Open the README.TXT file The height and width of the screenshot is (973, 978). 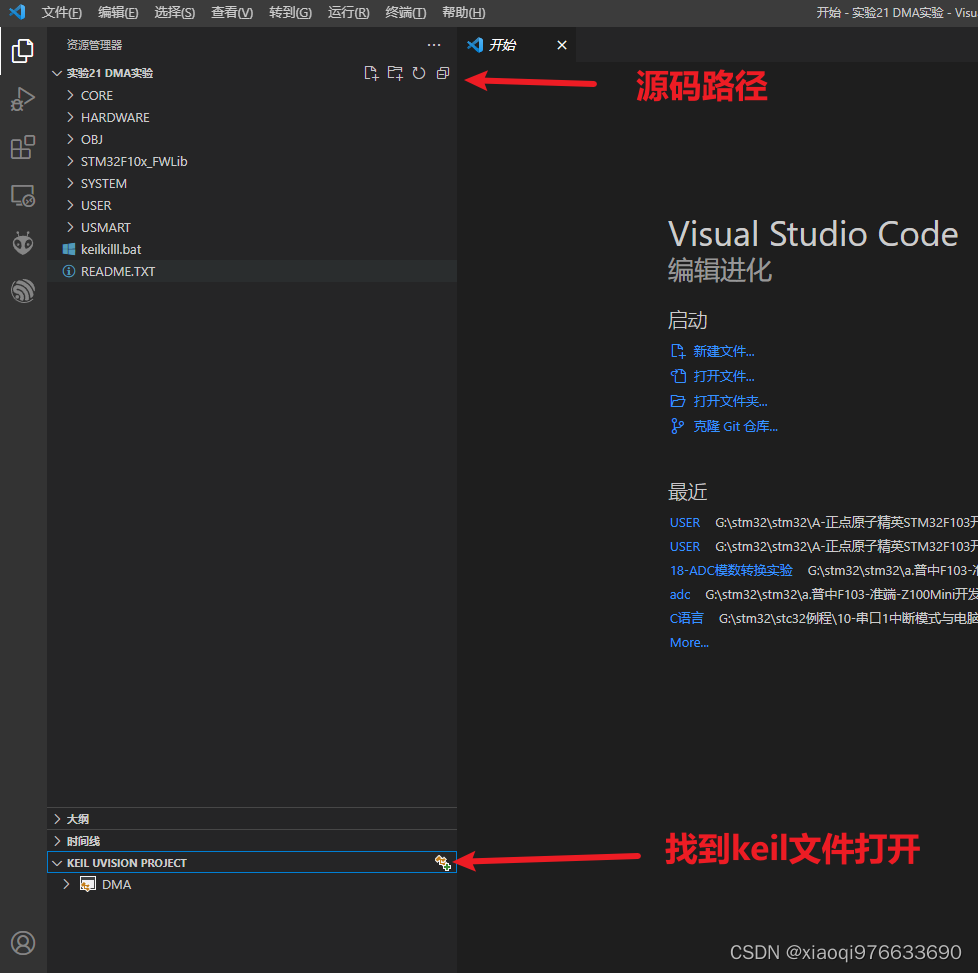click(252, 271)
